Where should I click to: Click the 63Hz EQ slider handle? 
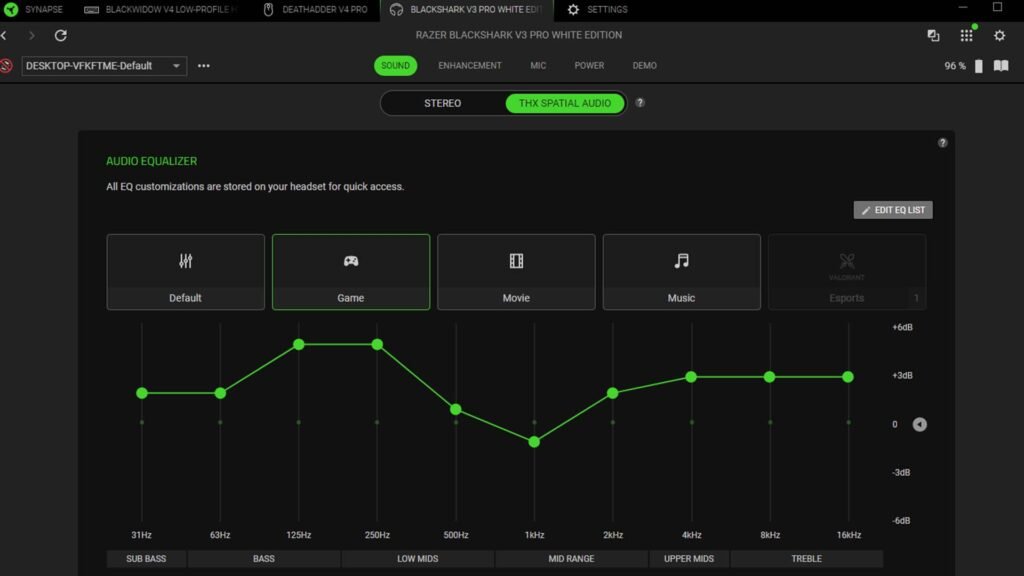(220, 393)
